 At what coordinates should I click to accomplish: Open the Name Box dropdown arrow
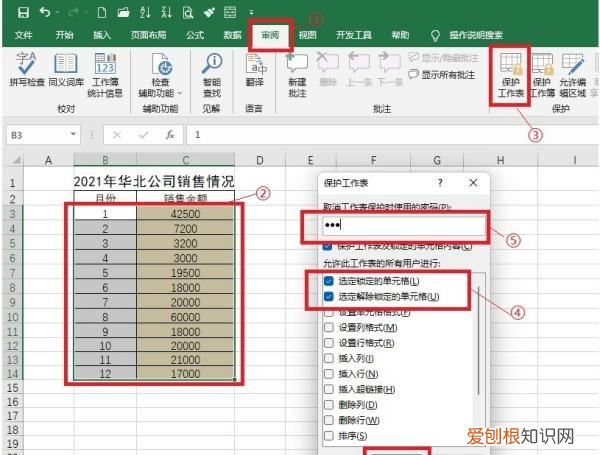[73, 134]
